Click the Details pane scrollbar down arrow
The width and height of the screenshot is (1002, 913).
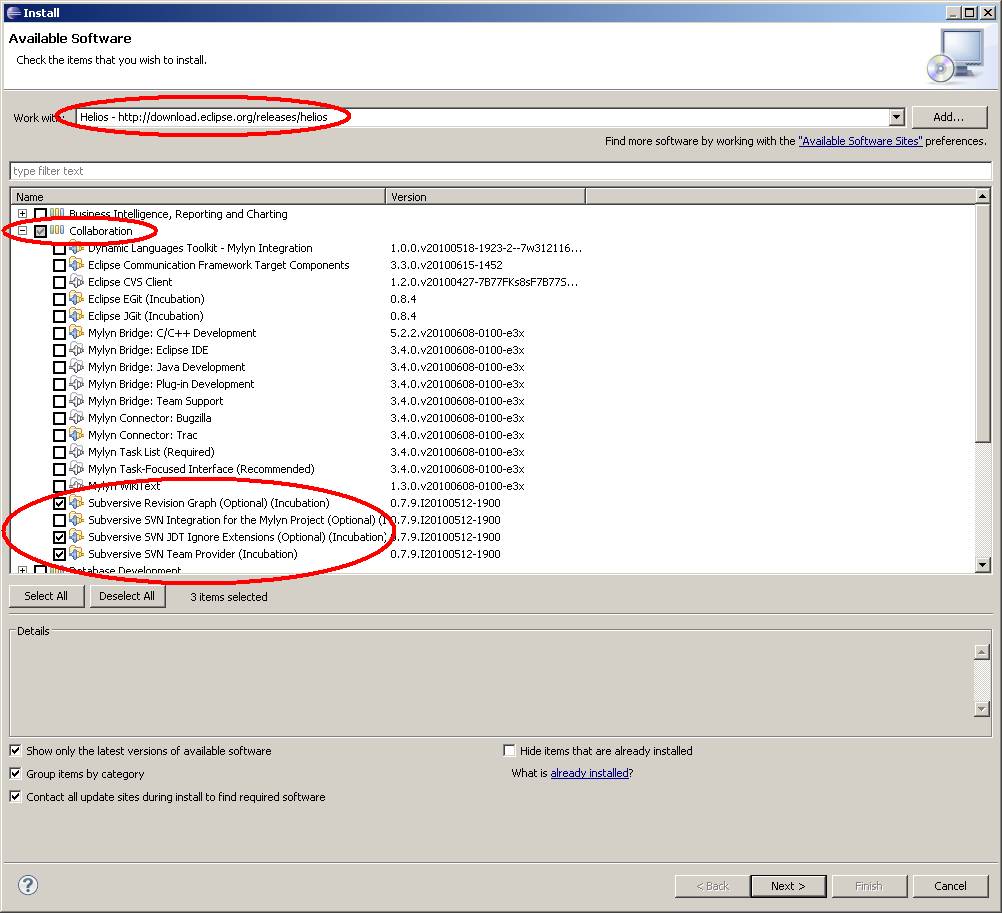pos(982,709)
